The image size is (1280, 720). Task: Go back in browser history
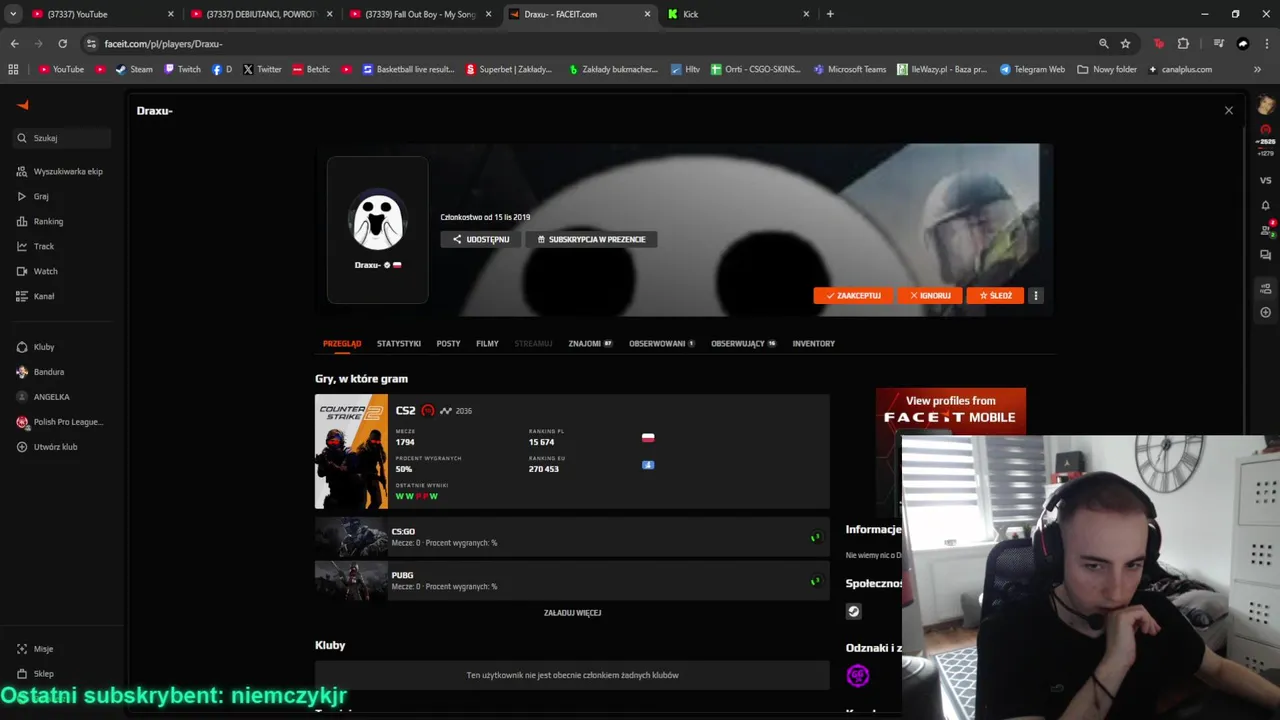pyautogui.click(x=15, y=44)
